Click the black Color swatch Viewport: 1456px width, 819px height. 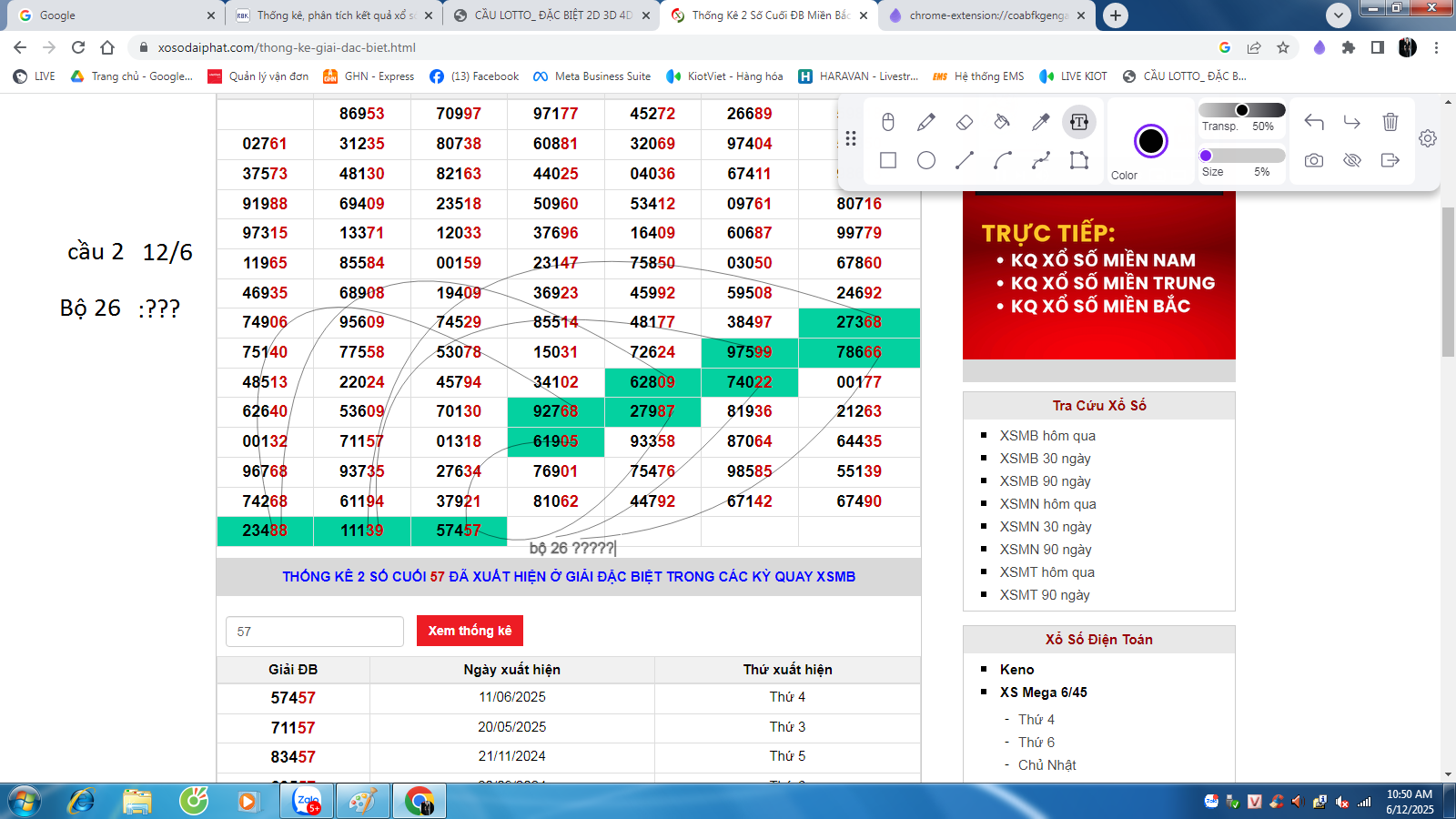(1150, 141)
